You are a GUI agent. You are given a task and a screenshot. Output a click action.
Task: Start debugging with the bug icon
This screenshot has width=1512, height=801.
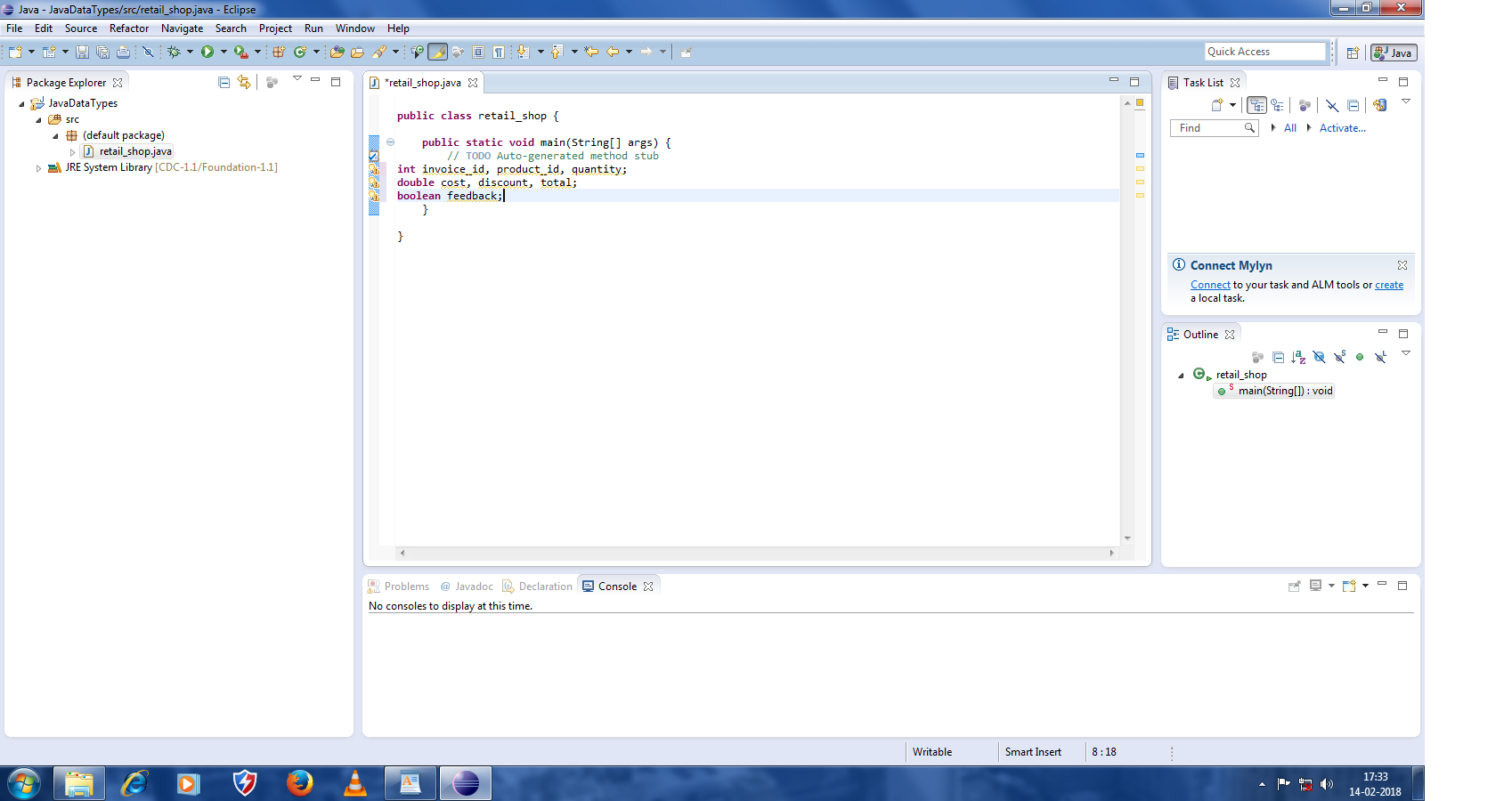click(174, 52)
